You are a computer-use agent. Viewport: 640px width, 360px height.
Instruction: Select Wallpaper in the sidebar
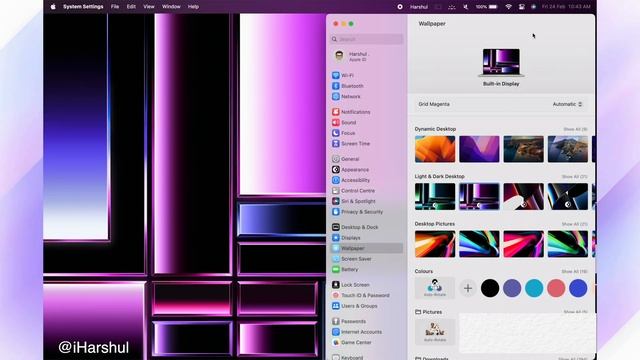pyautogui.click(x=366, y=248)
